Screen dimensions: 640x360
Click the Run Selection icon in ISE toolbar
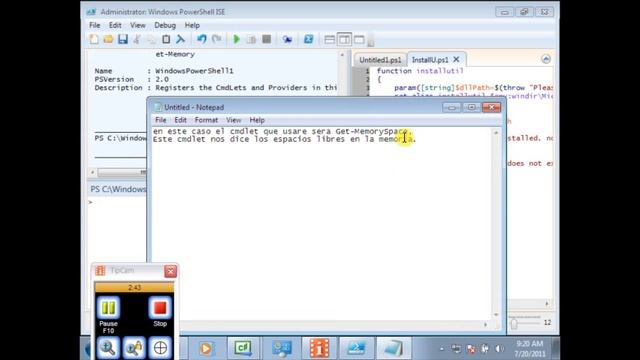click(251, 39)
